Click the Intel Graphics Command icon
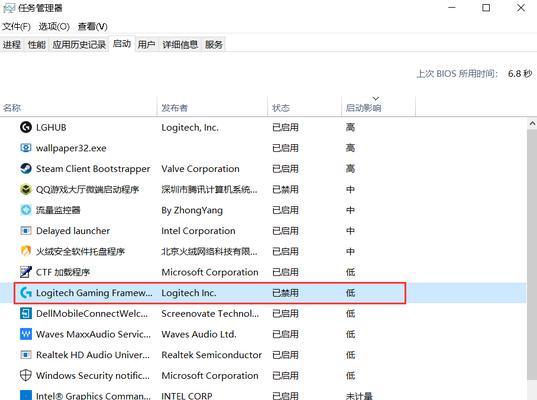Screen dimensions: 537x400 (26, 395)
